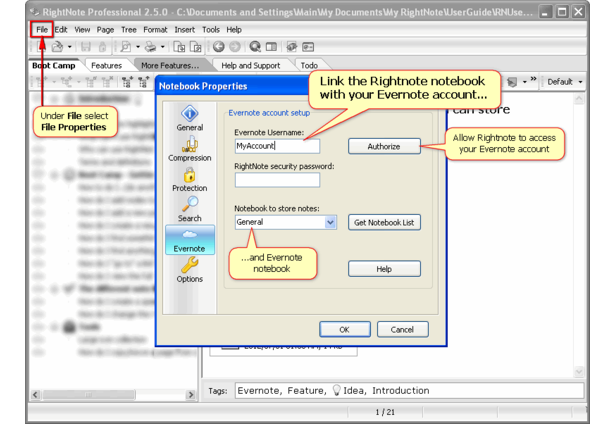Click the lightbulb icon beside the Idea tag
Viewport: 615px width, 424px height.
pyautogui.click(x=337, y=390)
